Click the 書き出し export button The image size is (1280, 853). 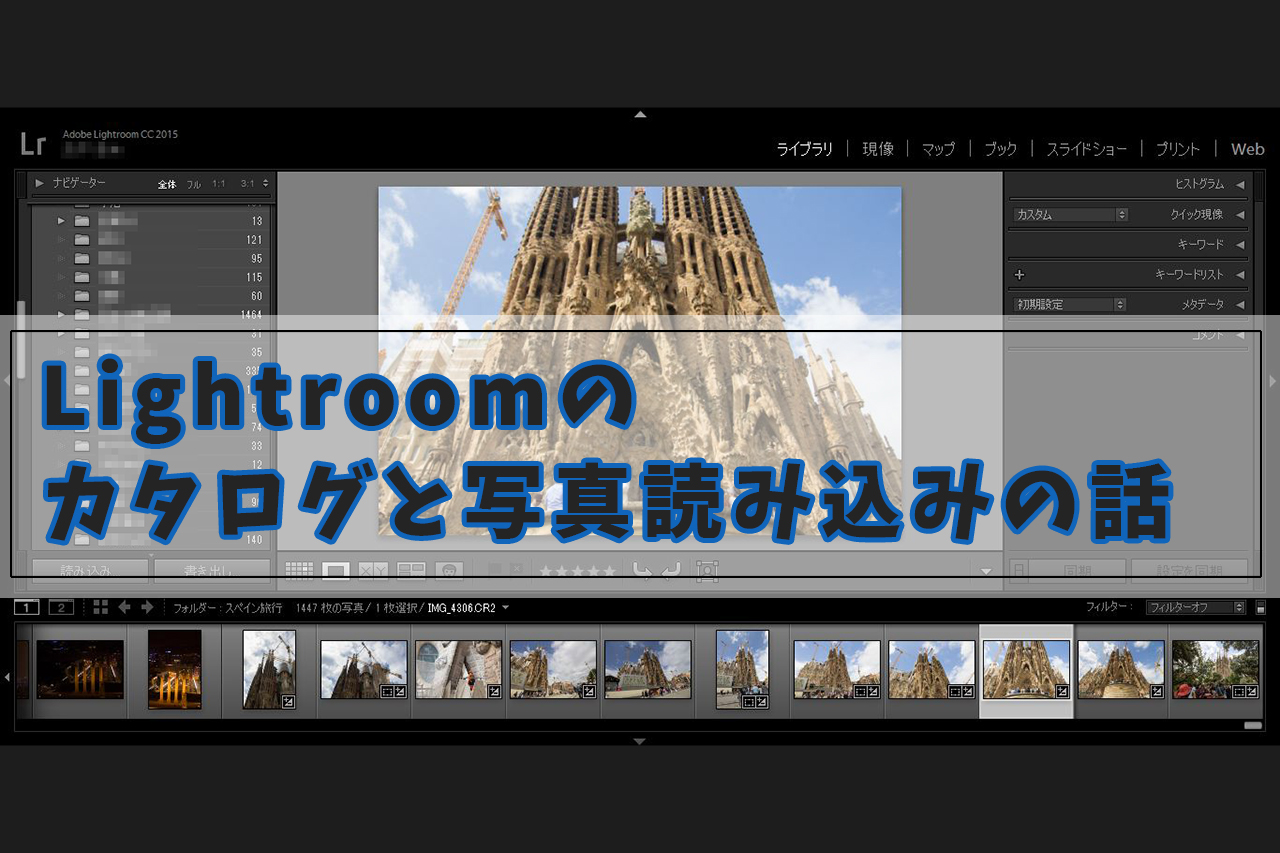pos(211,571)
